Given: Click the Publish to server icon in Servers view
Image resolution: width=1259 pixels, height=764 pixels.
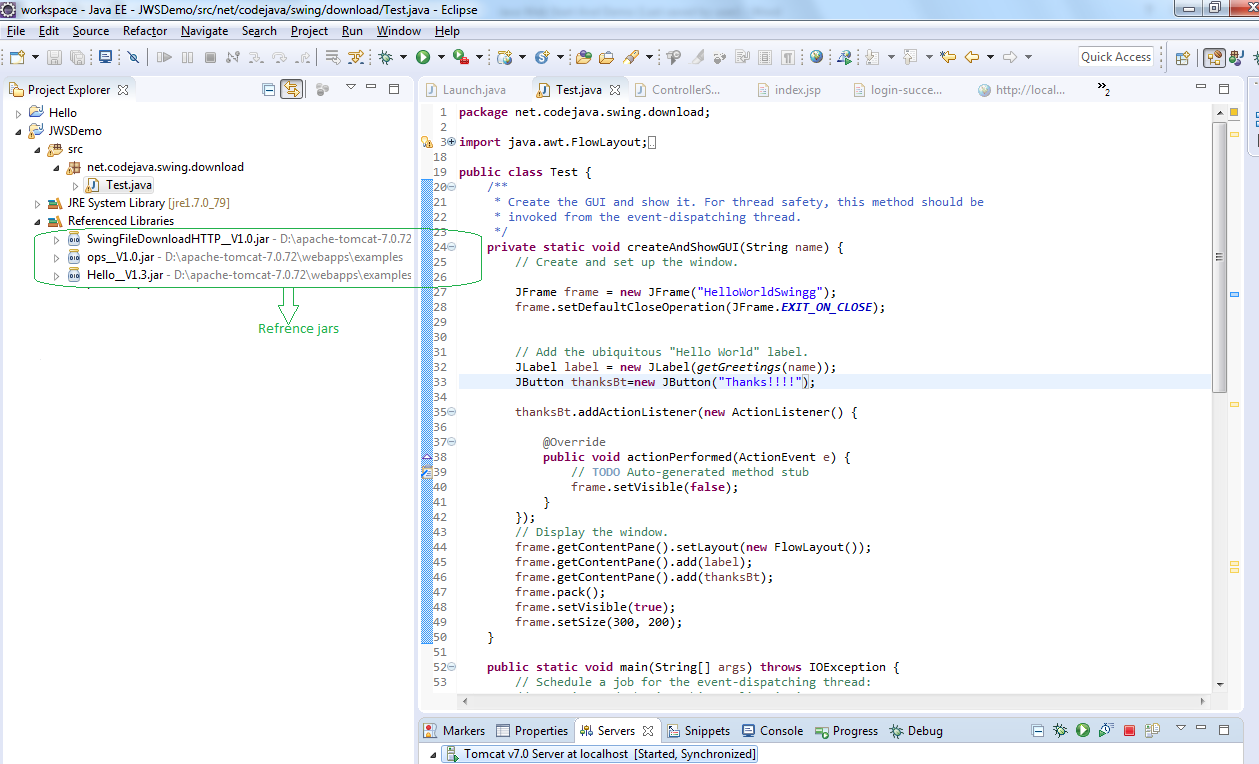Looking at the screenshot, I should pos(1152,731).
